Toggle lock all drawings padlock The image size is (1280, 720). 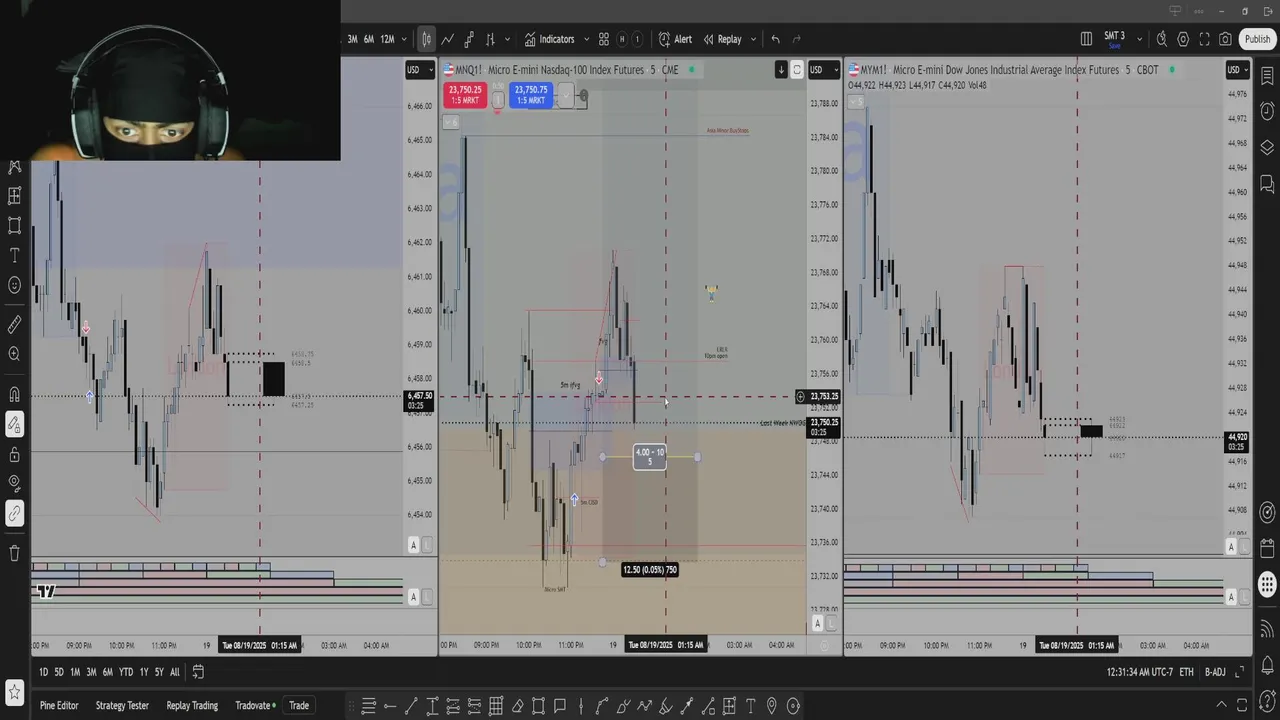point(14,455)
